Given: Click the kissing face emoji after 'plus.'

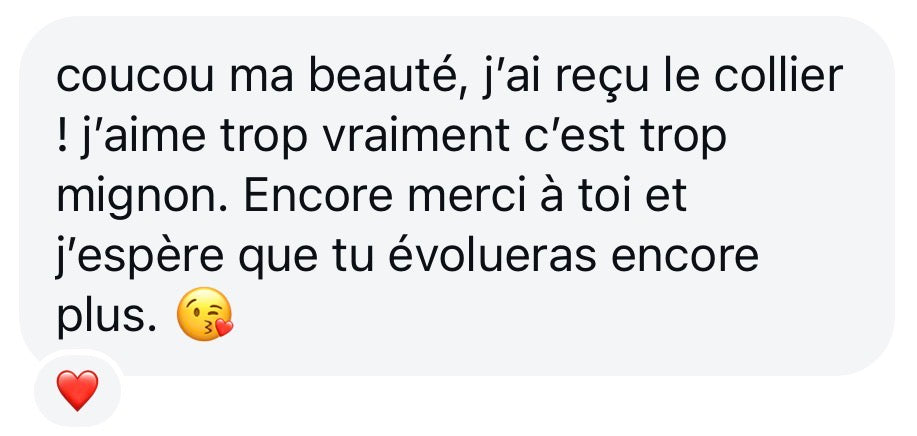Looking at the screenshot, I should [x=205, y=314].
